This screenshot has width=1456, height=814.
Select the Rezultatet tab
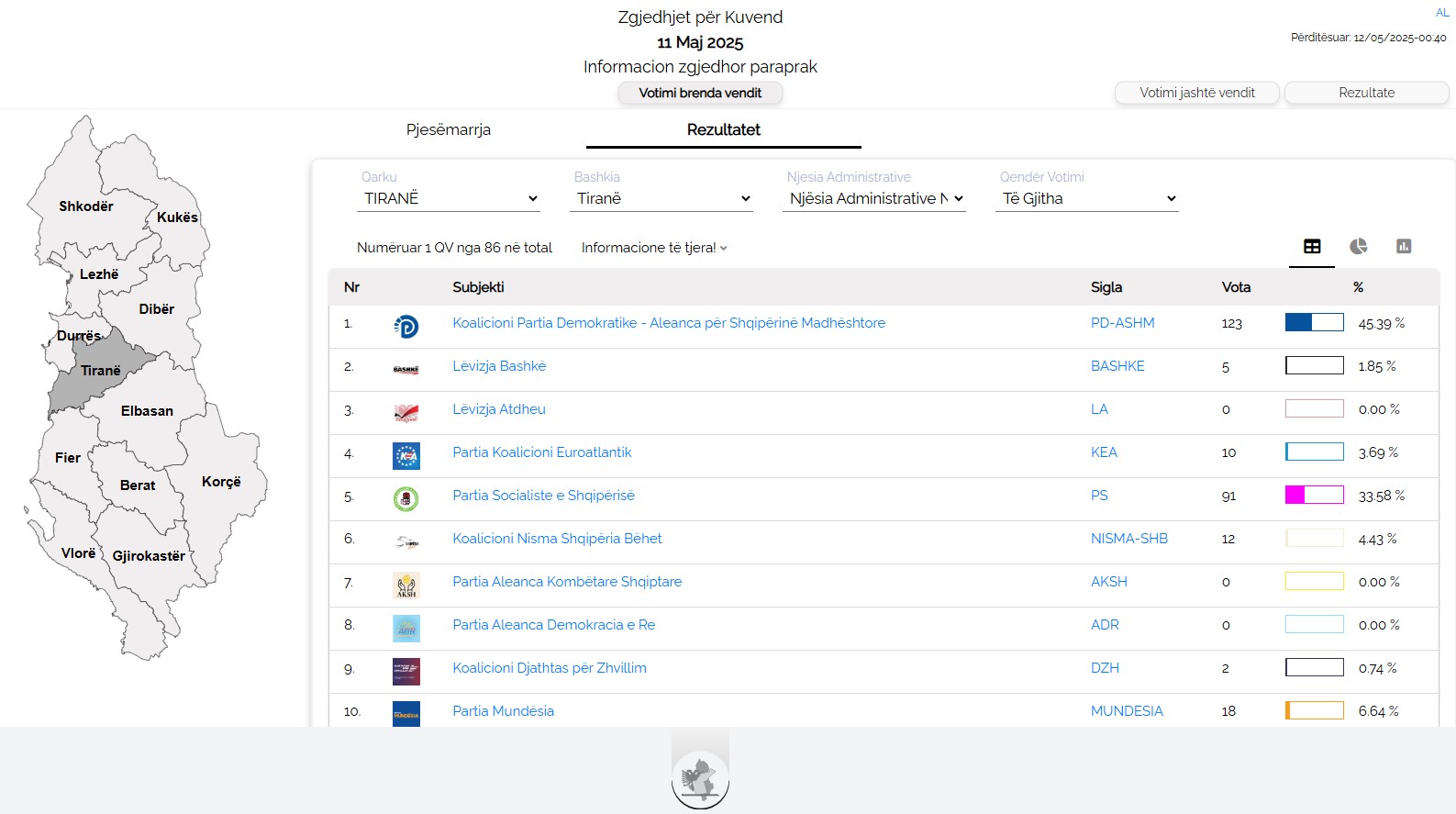click(723, 129)
